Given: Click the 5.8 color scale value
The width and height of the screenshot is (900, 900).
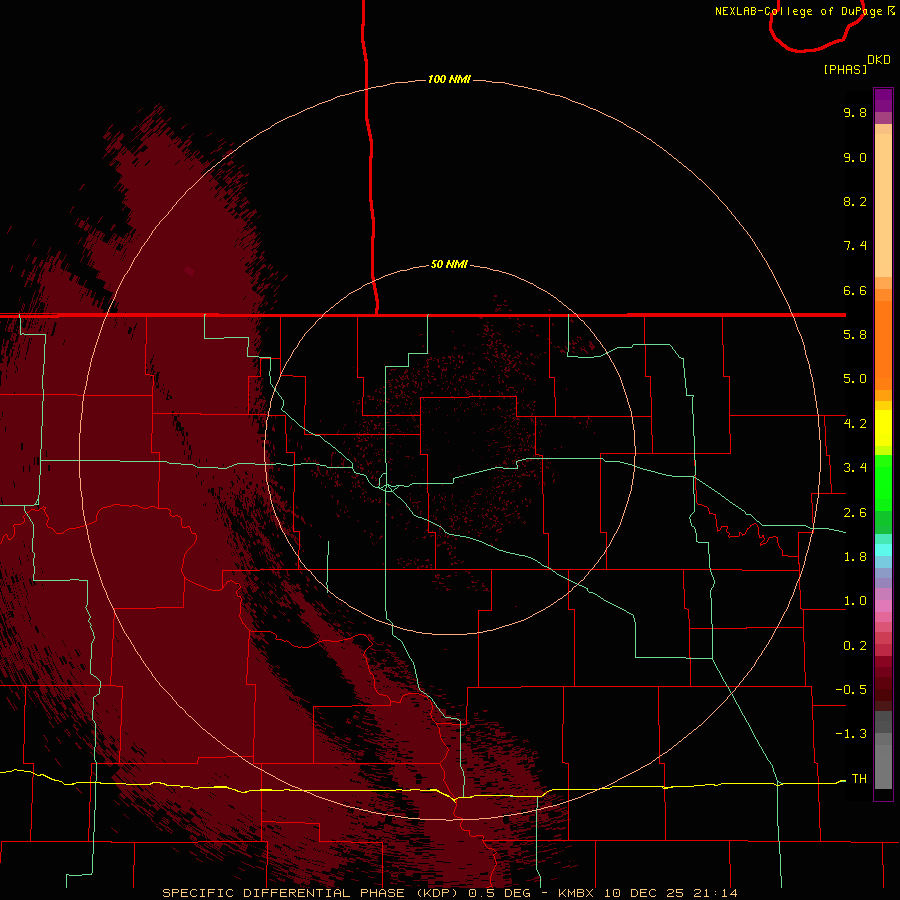Looking at the screenshot, I should point(855,335).
